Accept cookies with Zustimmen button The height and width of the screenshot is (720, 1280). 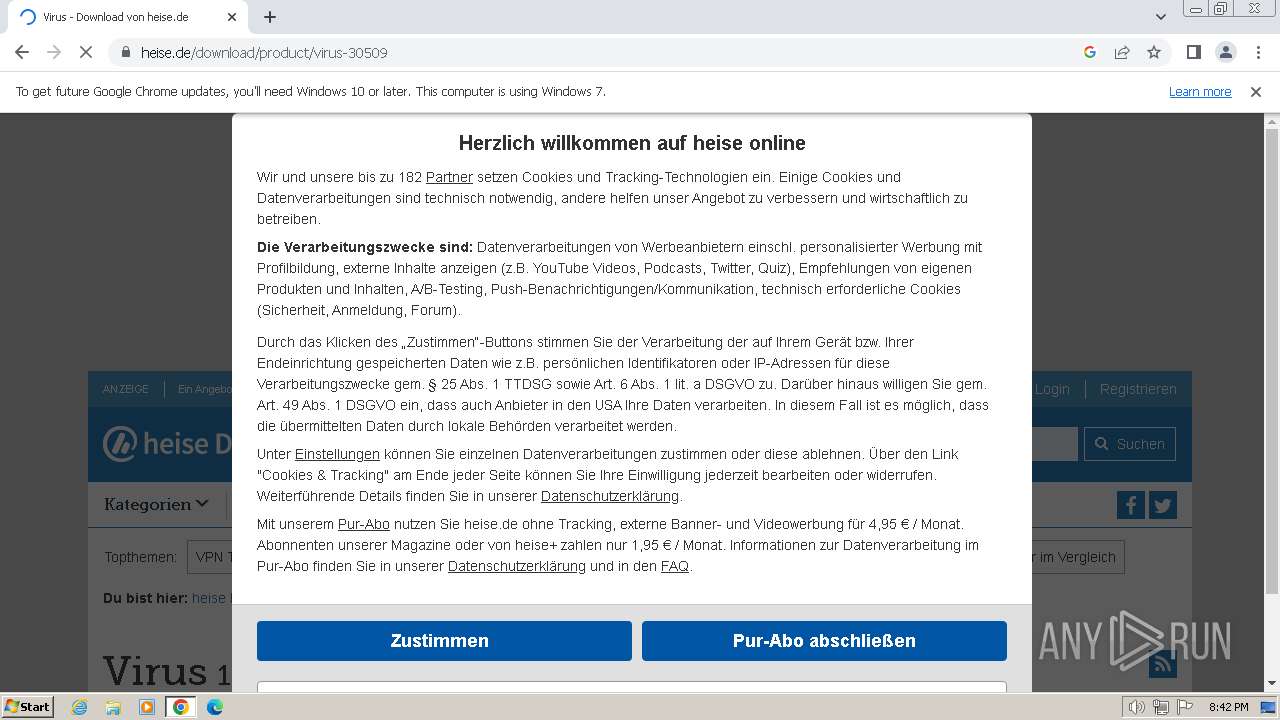click(x=444, y=641)
